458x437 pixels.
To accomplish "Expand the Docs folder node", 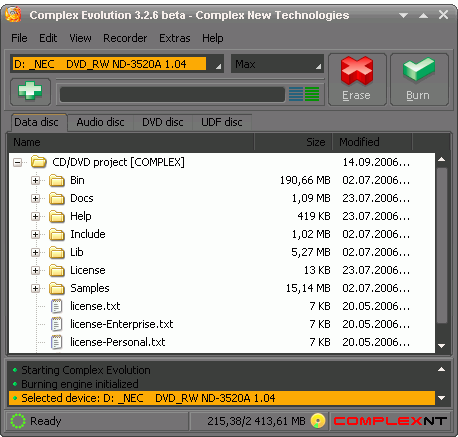I will click(x=35, y=199).
